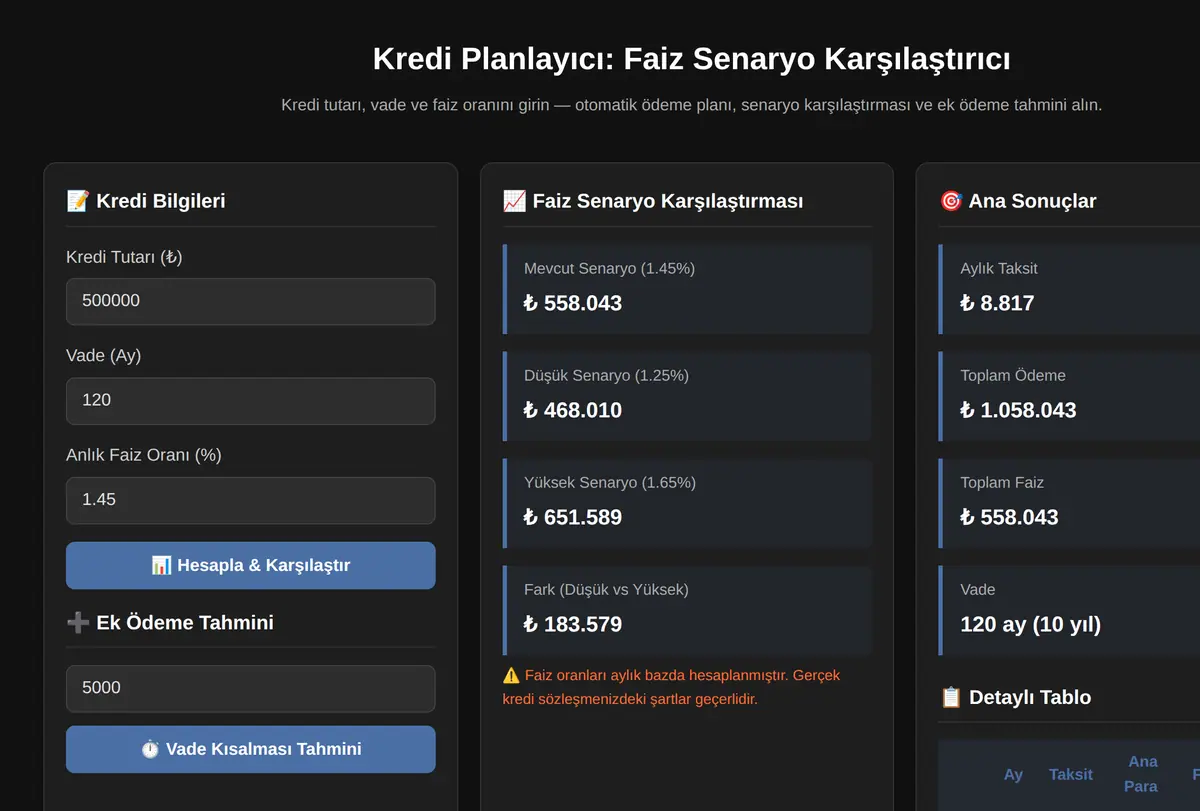The height and width of the screenshot is (811, 1200).
Task: Click the memo emoji beside Kredi Bilgileri
Action: tap(77, 201)
